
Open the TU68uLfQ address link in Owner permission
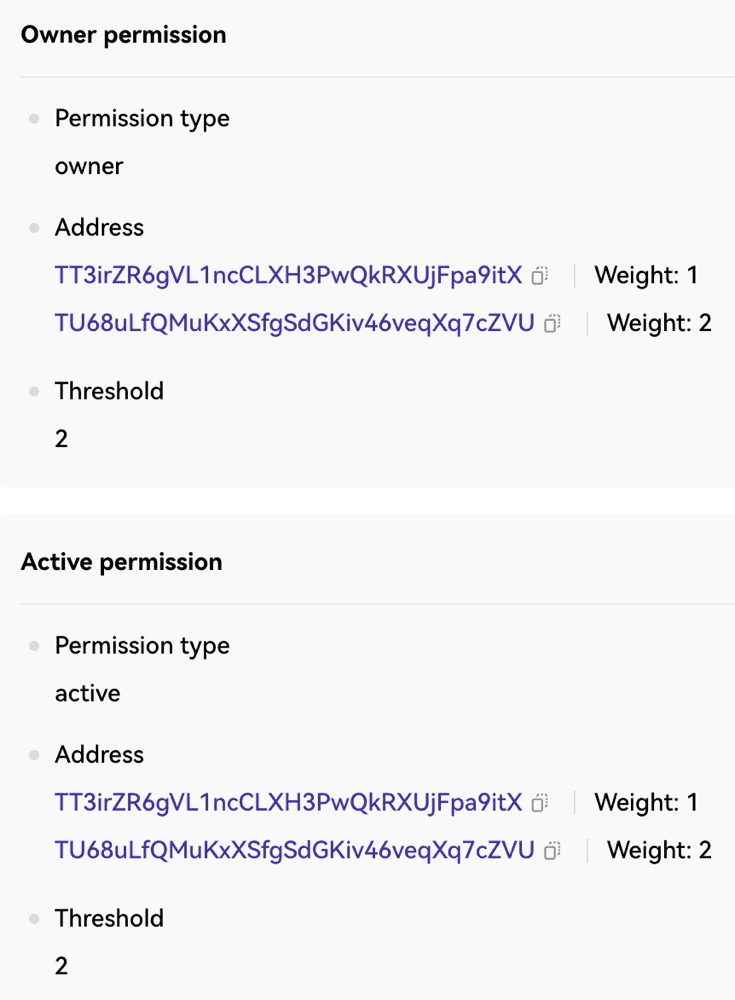295,323
